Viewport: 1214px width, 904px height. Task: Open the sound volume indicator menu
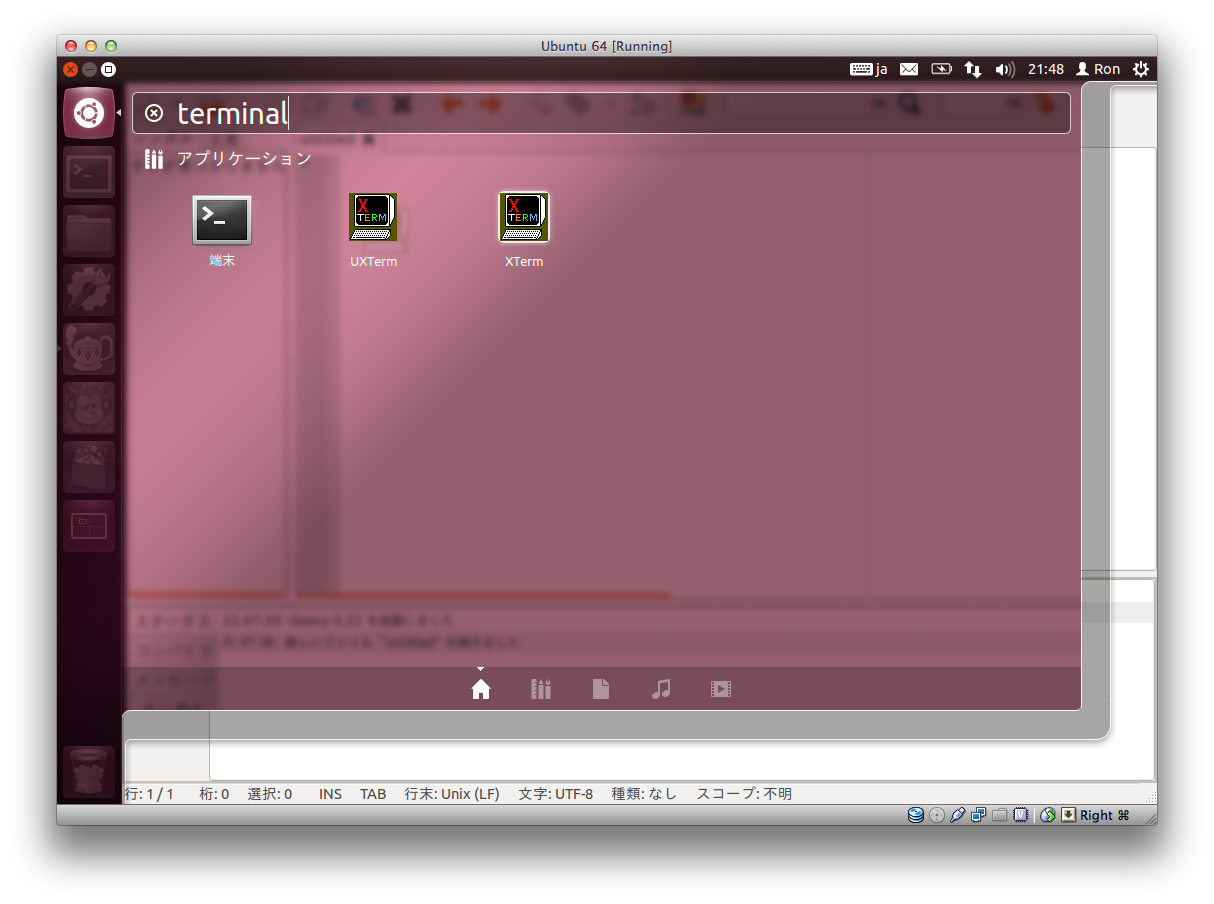[1005, 69]
